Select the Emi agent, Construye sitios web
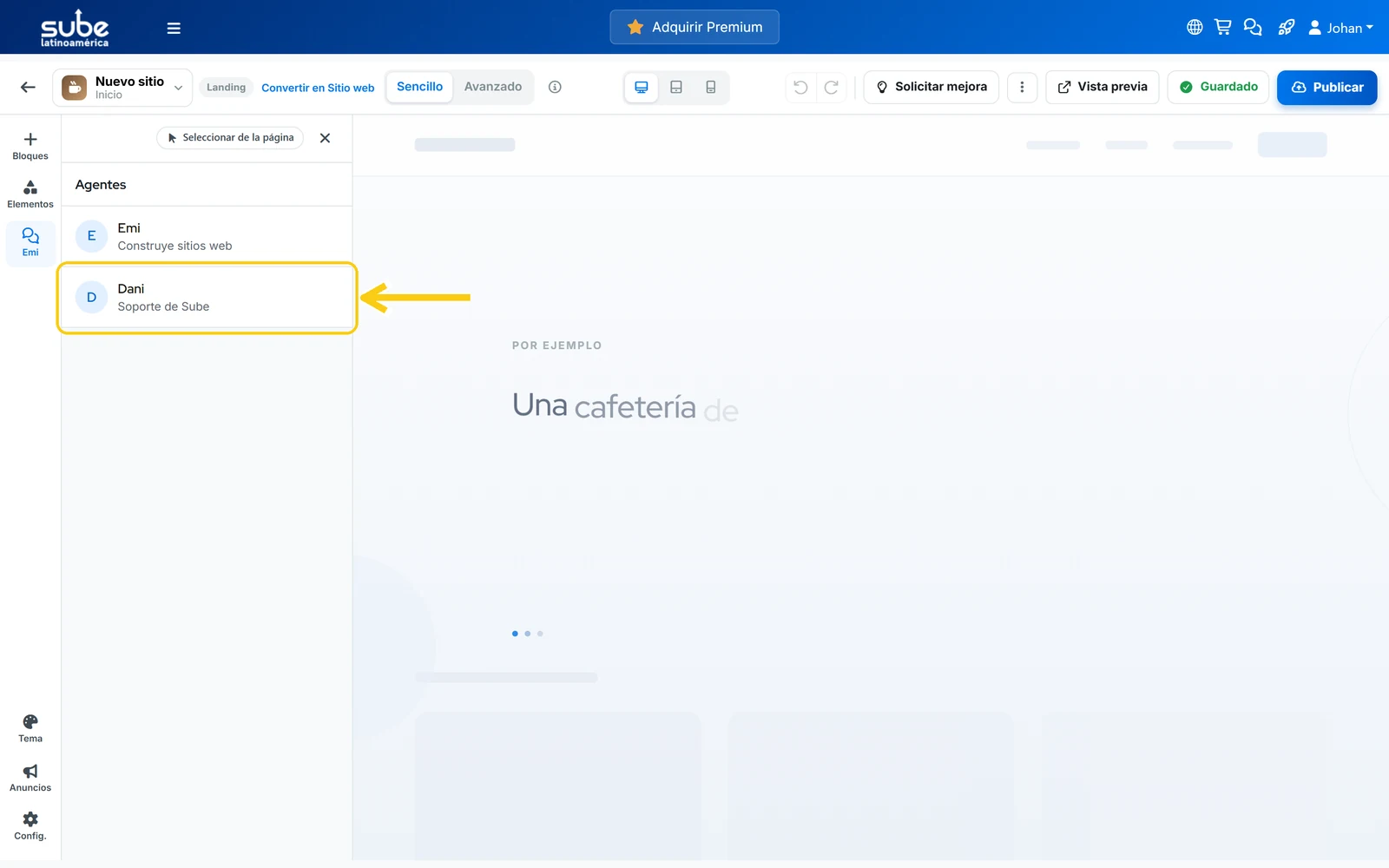This screenshot has width=1389, height=868. tap(207, 236)
